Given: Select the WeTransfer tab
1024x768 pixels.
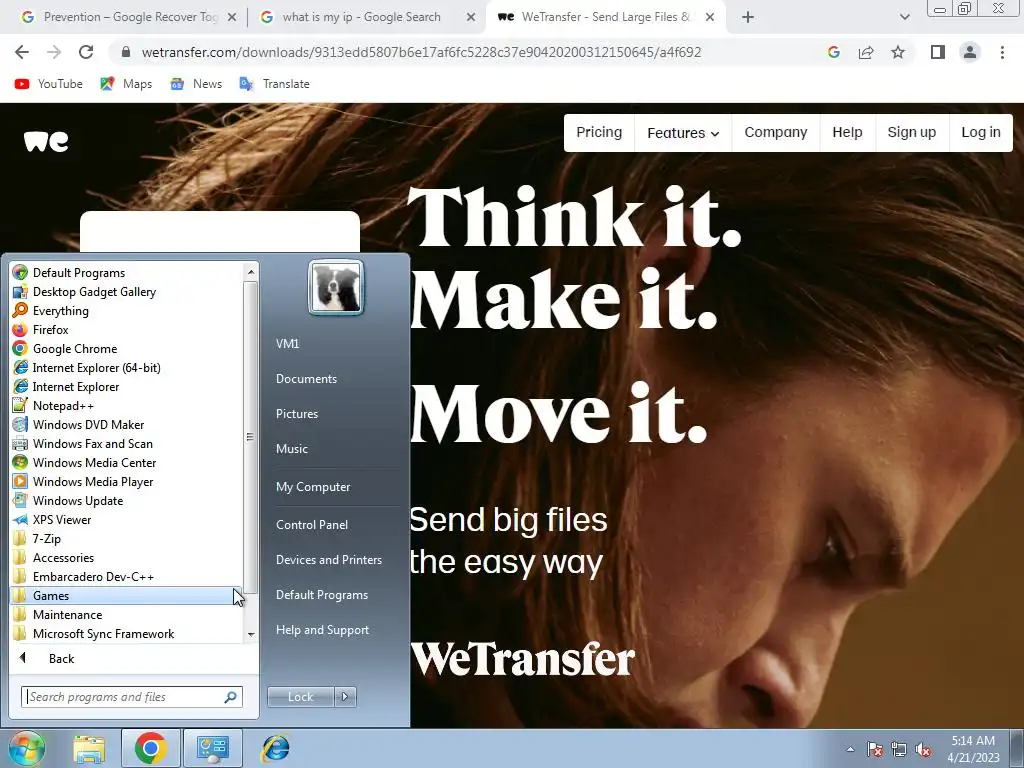Looking at the screenshot, I should pyautogui.click(x=605, y=17).
